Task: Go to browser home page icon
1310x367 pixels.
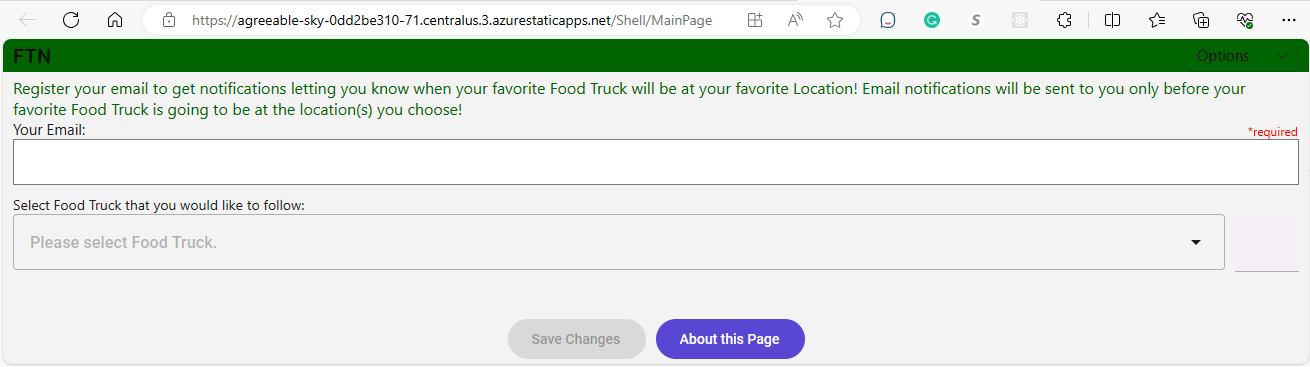Action: click(115, 20)
